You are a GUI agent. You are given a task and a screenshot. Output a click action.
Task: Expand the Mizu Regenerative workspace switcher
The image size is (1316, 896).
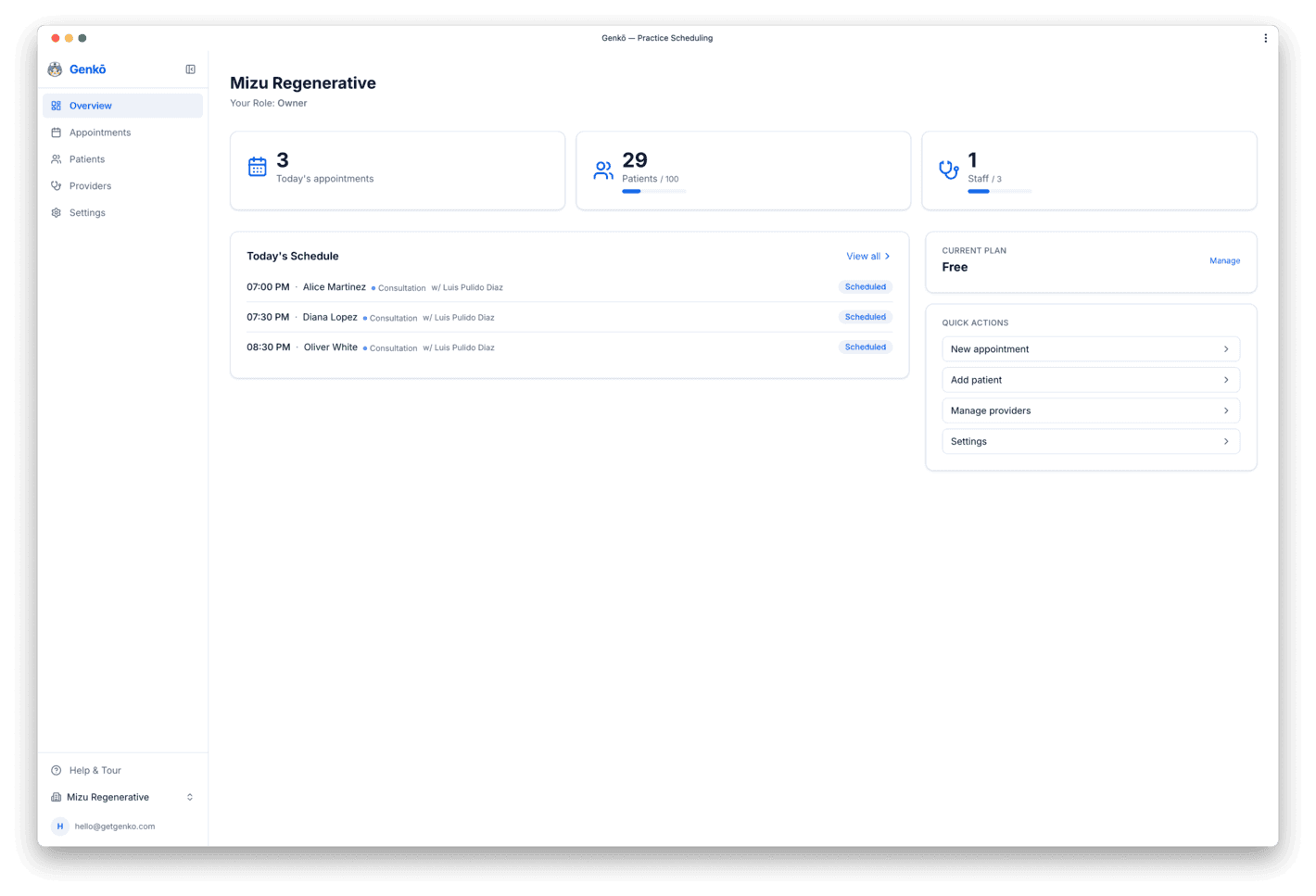[189, 796]
